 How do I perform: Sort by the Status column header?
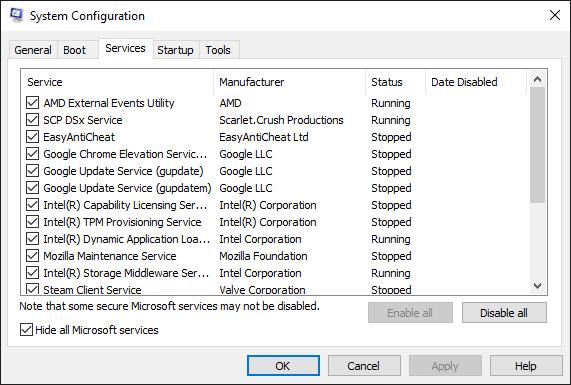(395, 82)
